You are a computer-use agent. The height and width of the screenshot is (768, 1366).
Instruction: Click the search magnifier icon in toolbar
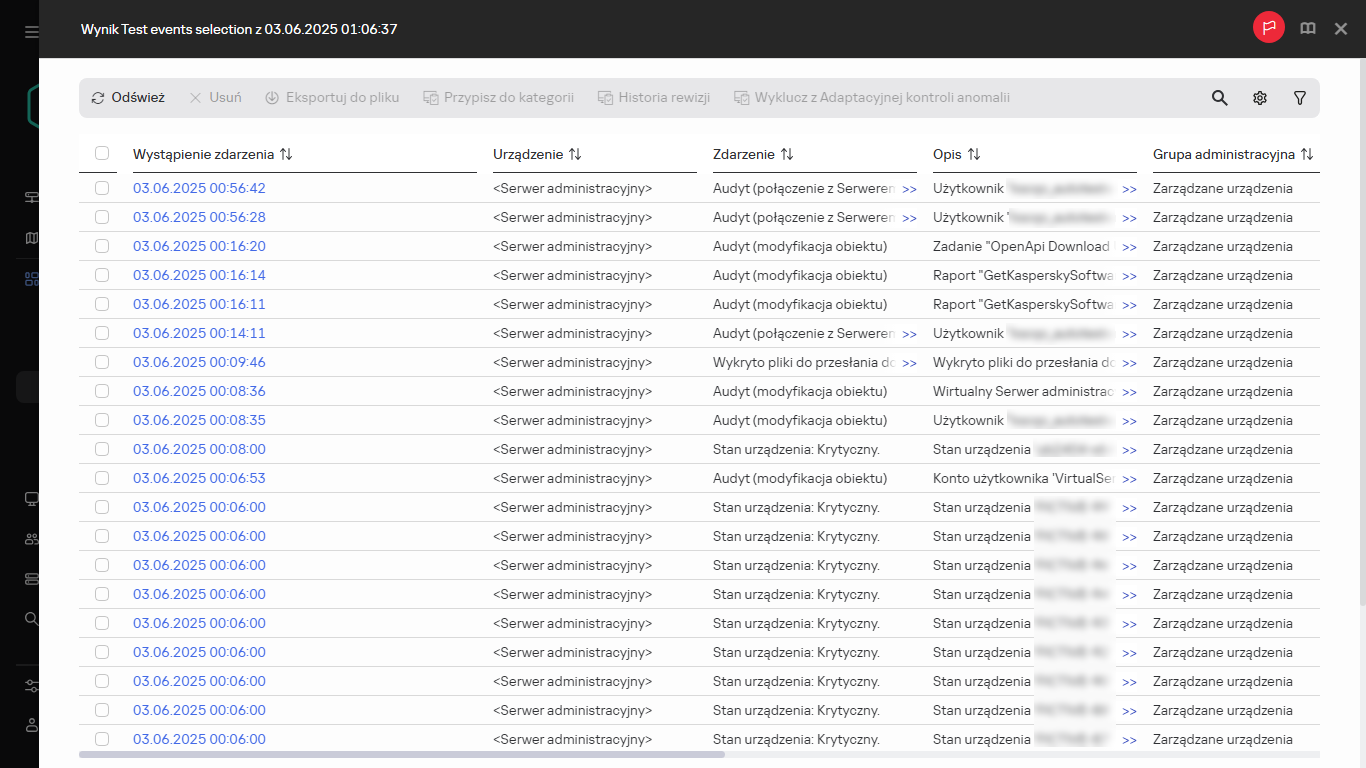(1219, 98)
